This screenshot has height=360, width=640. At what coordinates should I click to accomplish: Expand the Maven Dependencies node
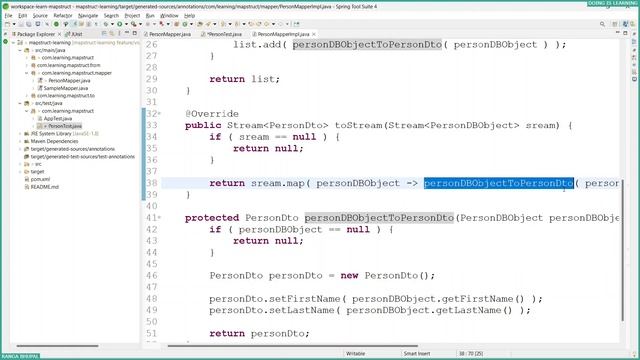pos(20,141)
